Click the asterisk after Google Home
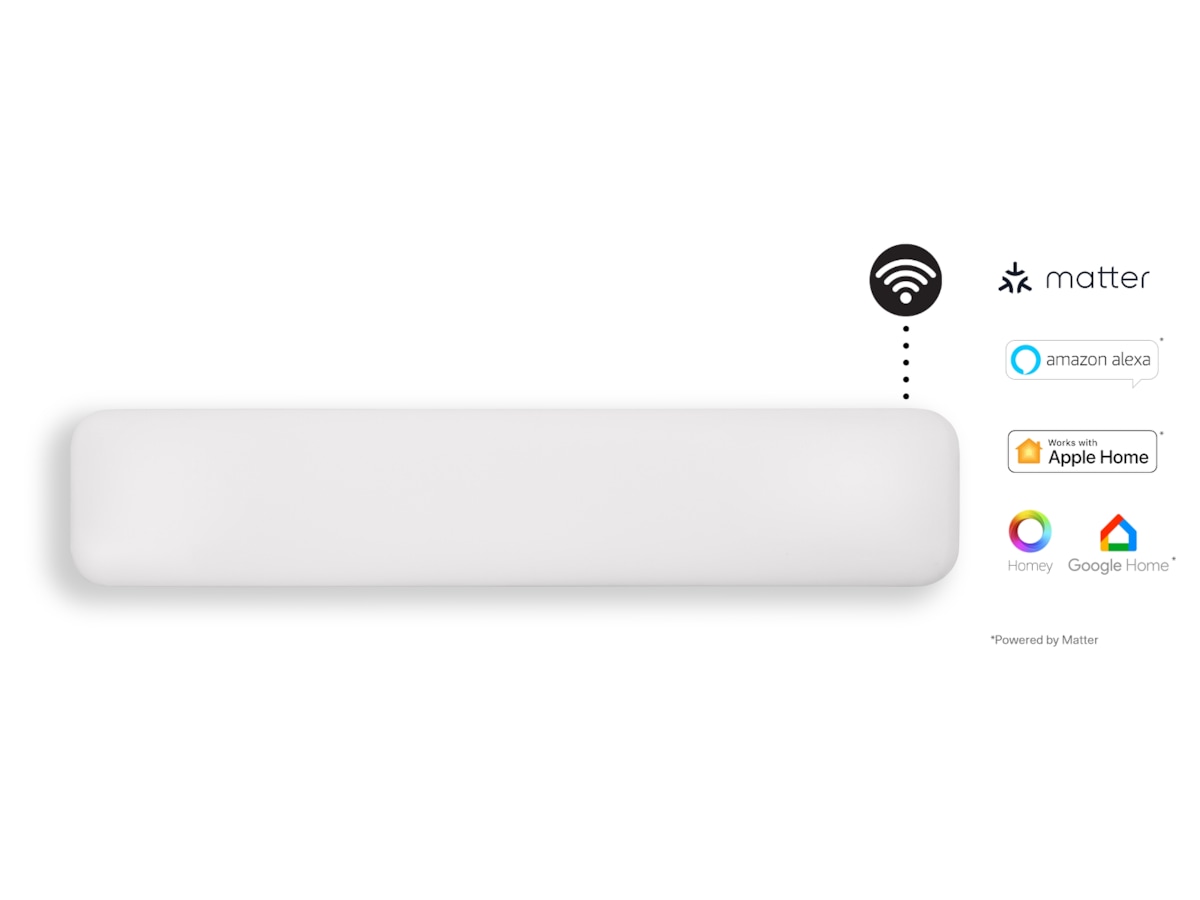Image resolution: width=1200 pixels, height=900 pixels. 1173,560
